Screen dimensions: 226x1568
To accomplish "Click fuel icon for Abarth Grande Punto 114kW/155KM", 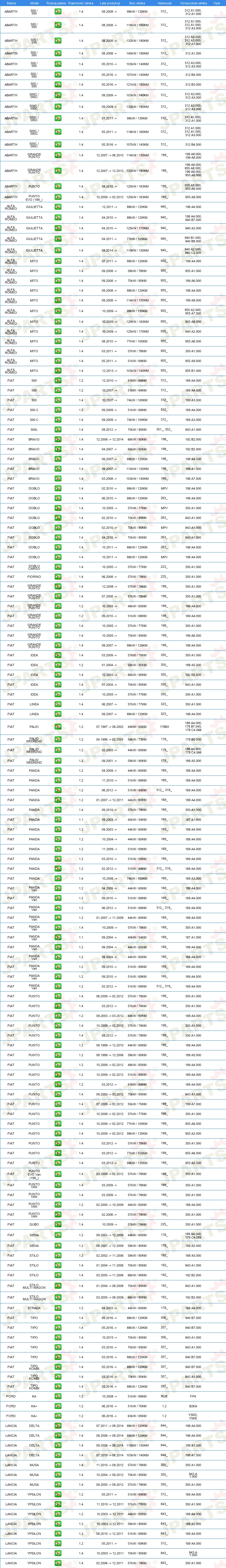I will point(58,155).
